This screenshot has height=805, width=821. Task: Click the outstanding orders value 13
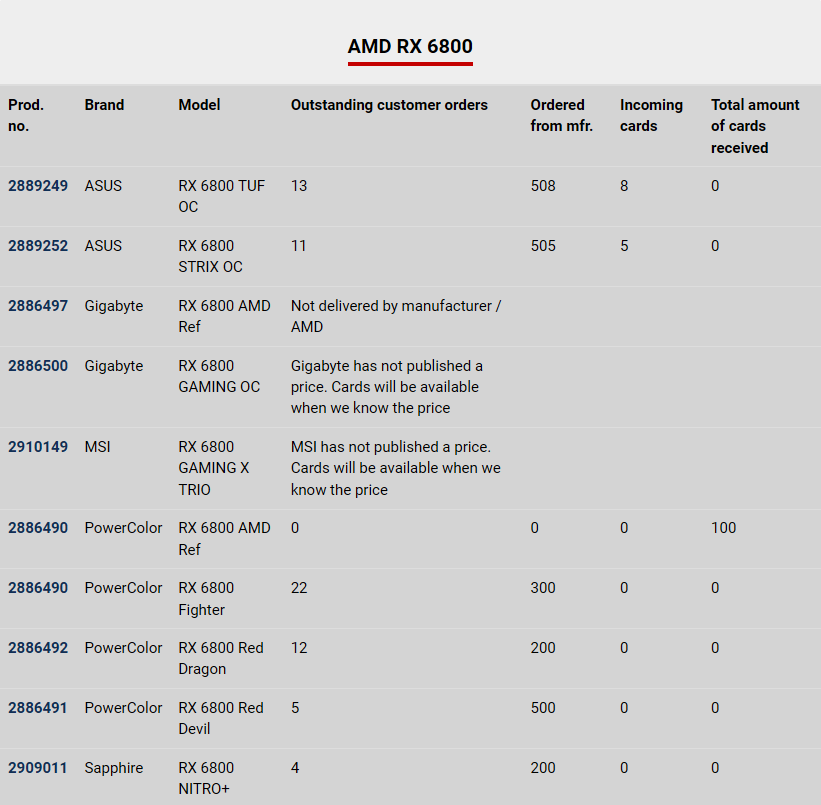click(298, 186)
